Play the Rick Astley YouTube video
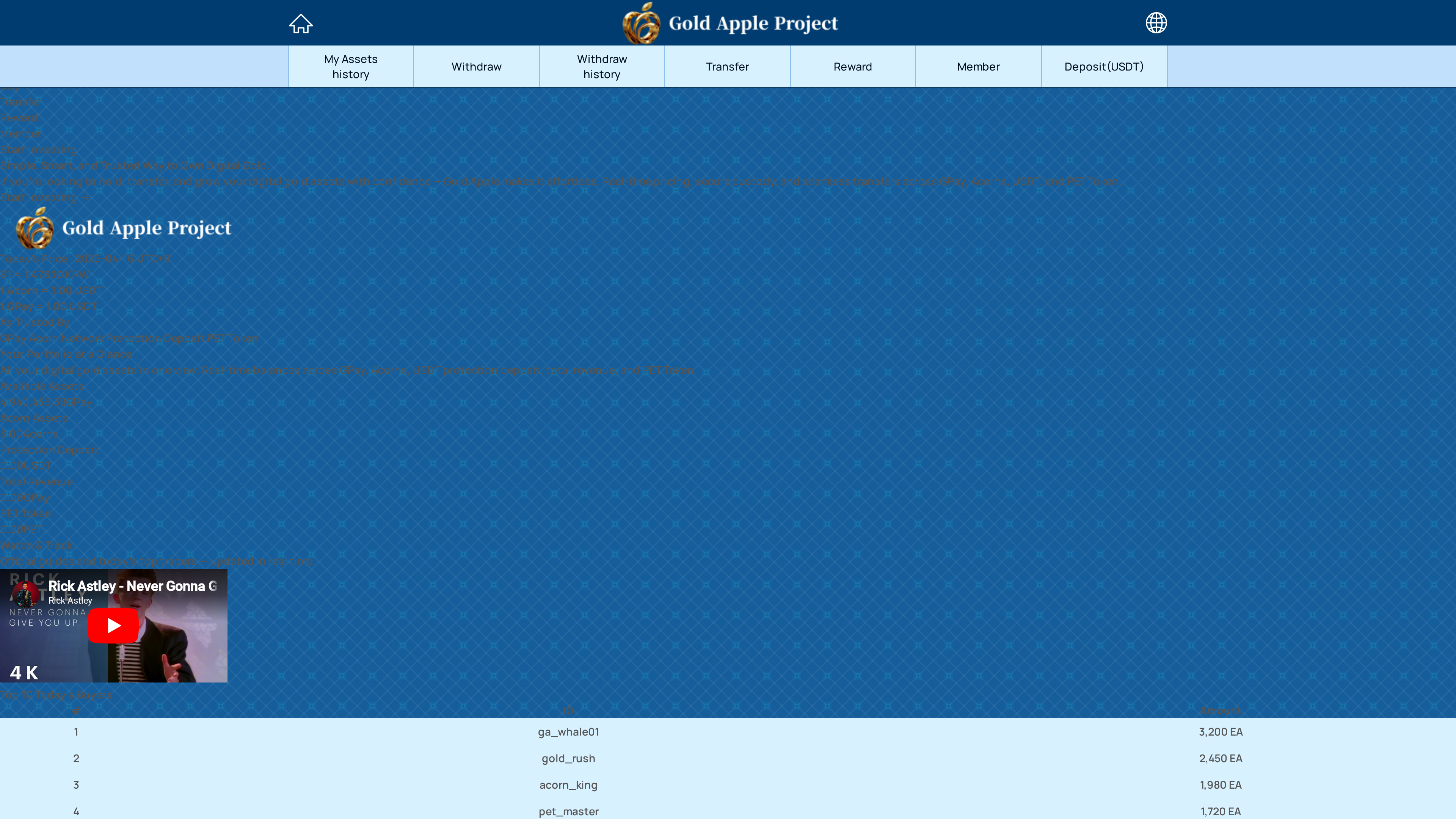The width and height of the screenshot is (1456, 819). [x=113, y=625]
